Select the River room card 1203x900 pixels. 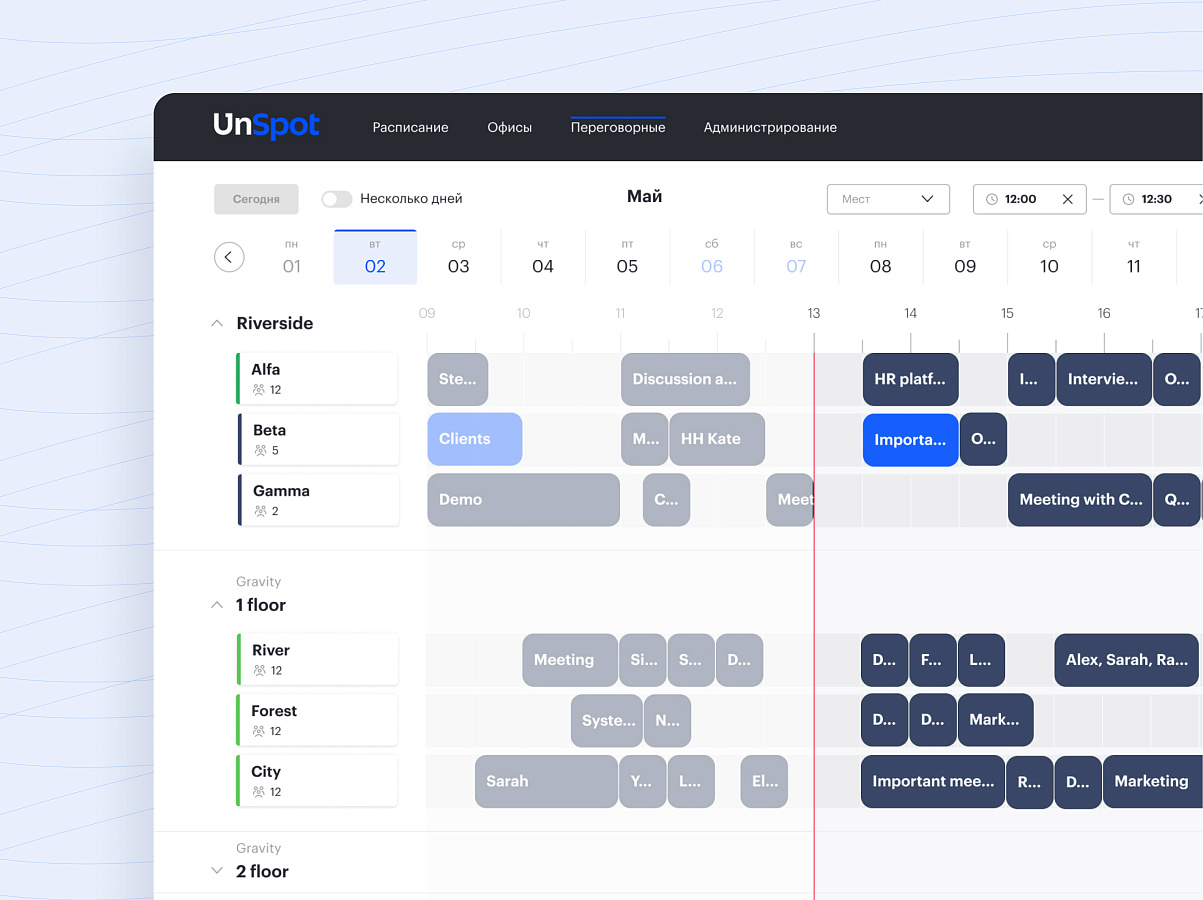pos(317,659)
